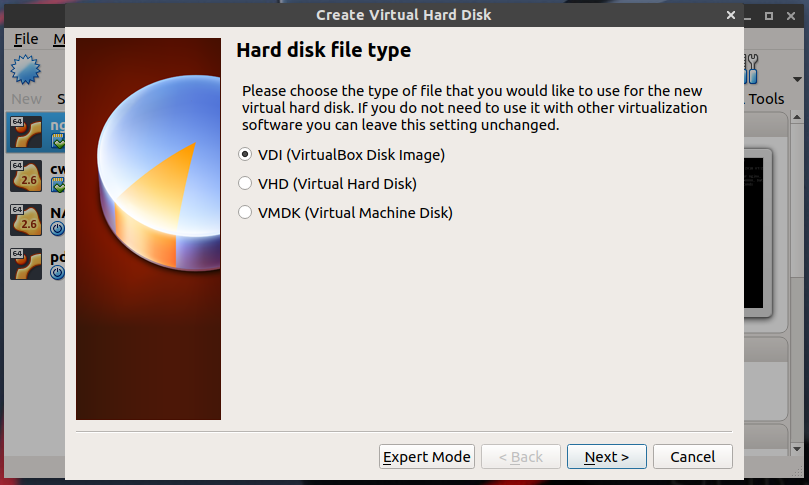Image resolution: width=809 pixels, height=485 pixels.
Task: Select the first VM's Ubuntu OS icon
Action: (24, 132)
